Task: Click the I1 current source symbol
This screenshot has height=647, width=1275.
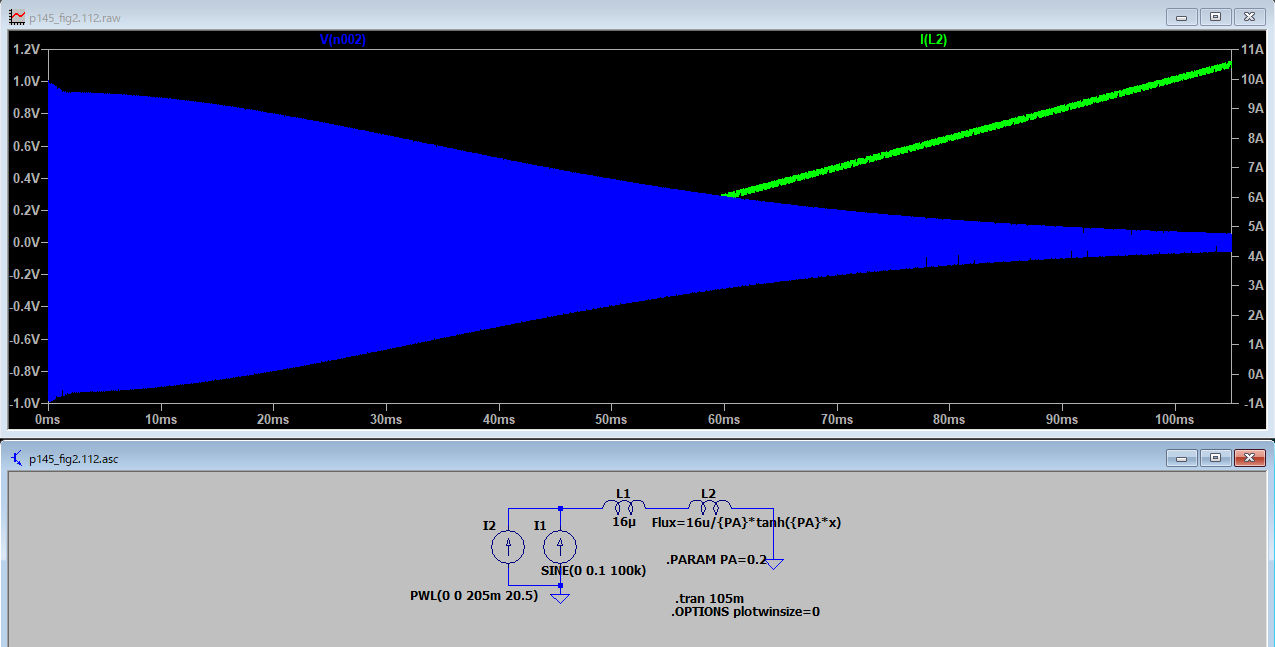Action: tap(560, 546)
